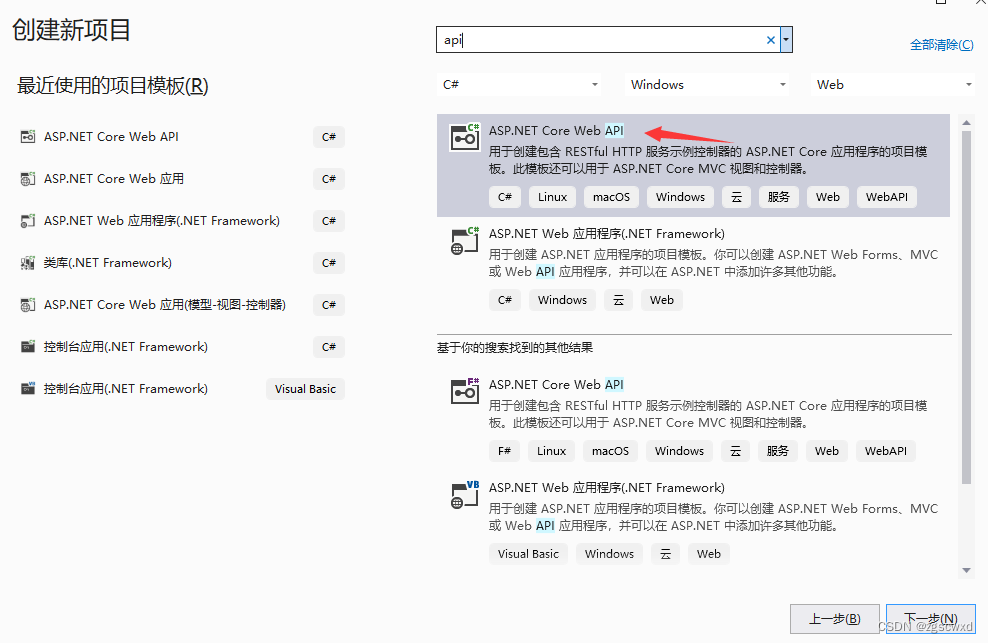The image size is (988, 643).
Task: Click the C# ASP.NET Core Web API result icon
Action: pyautogui.click(x=464, y=137)
